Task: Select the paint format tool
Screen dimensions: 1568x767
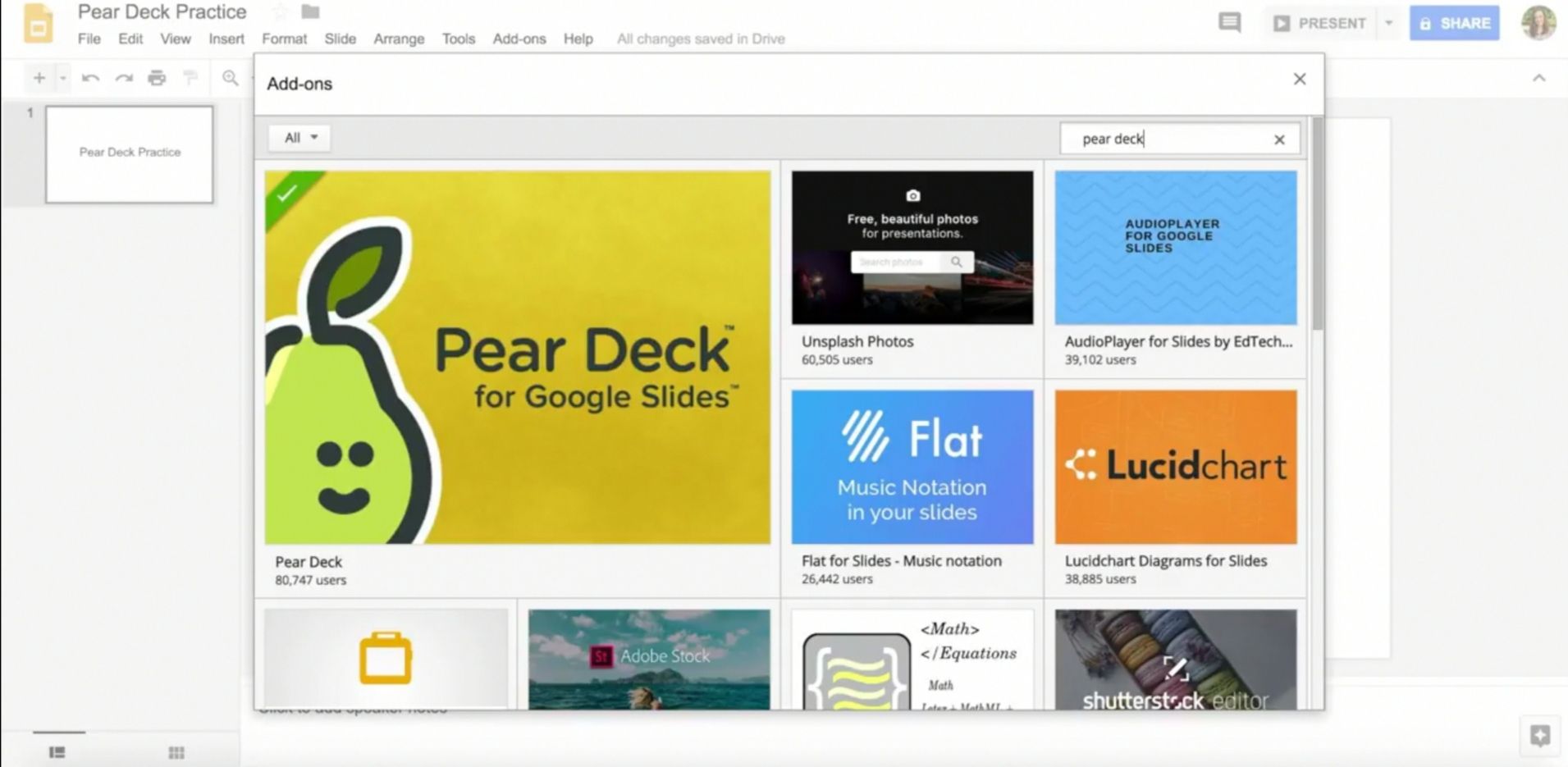Action: [190, 78]
